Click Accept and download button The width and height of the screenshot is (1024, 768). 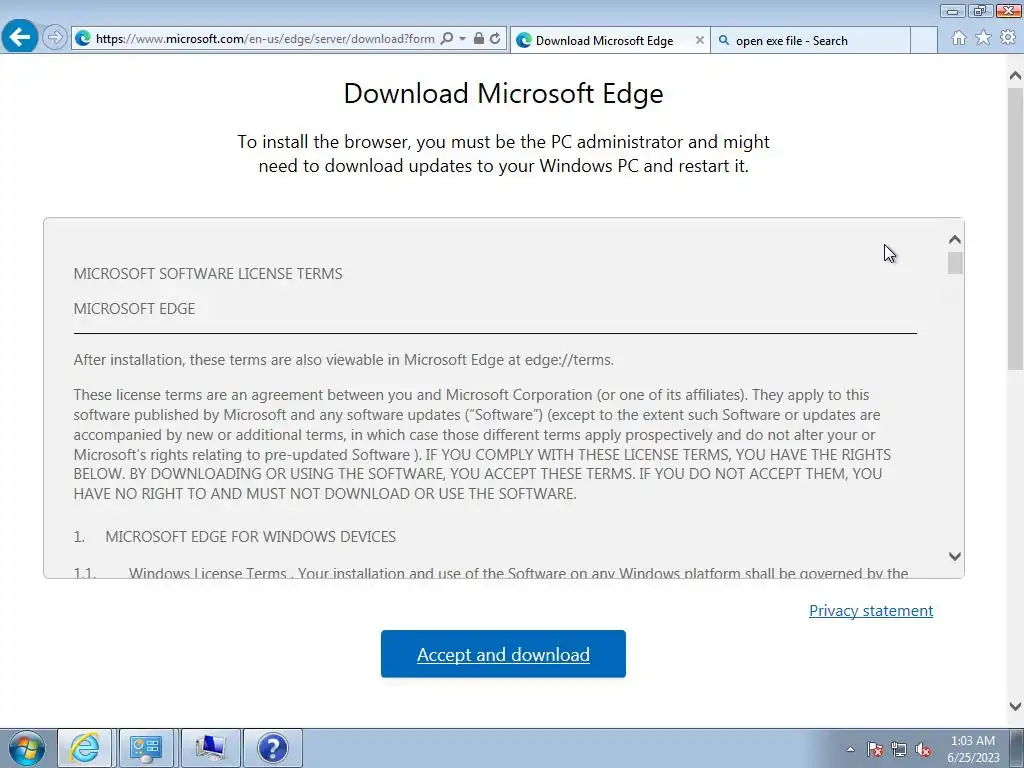tap(503, 654)
